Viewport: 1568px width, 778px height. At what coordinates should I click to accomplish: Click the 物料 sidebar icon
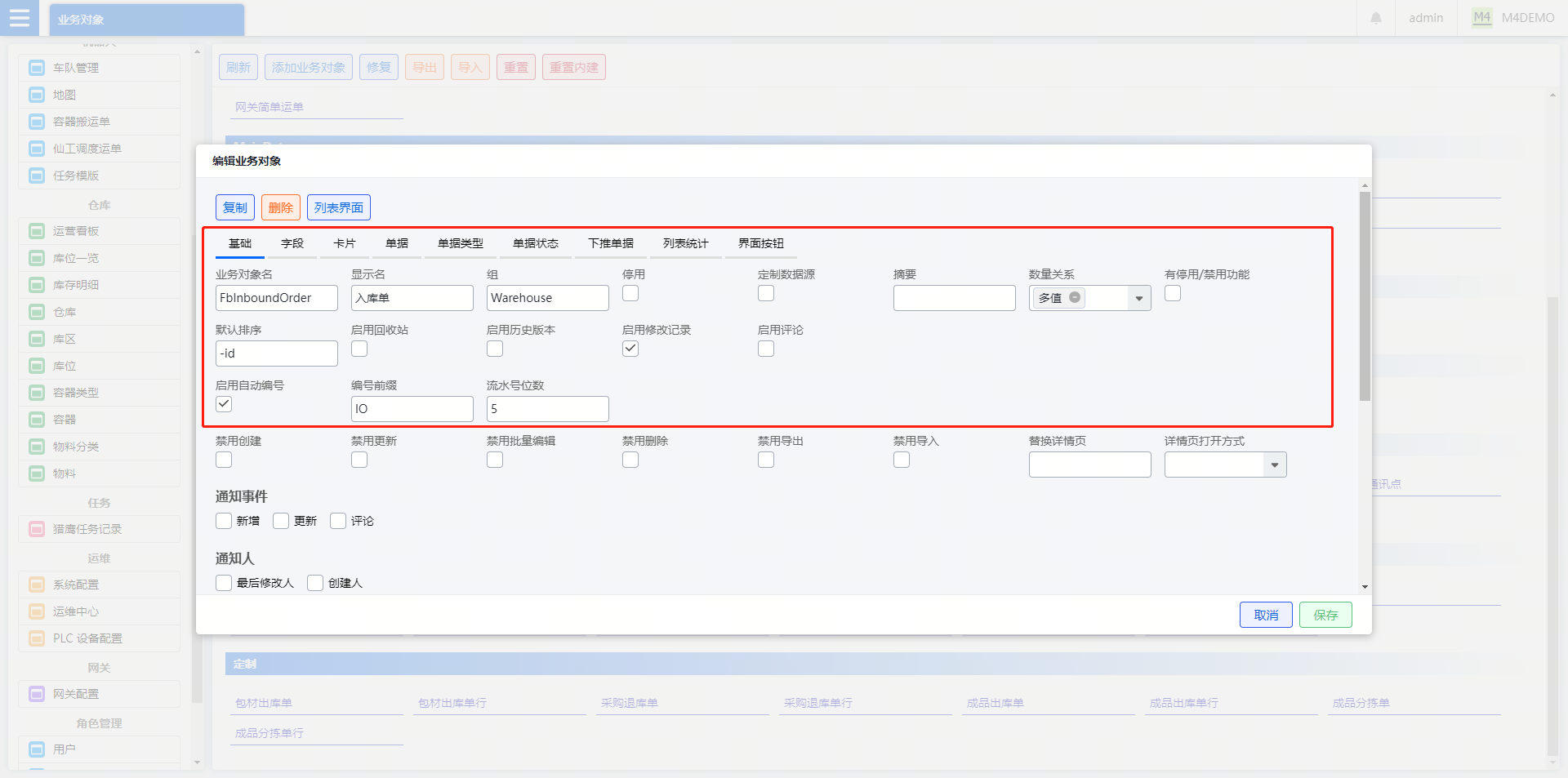[37, 473]
